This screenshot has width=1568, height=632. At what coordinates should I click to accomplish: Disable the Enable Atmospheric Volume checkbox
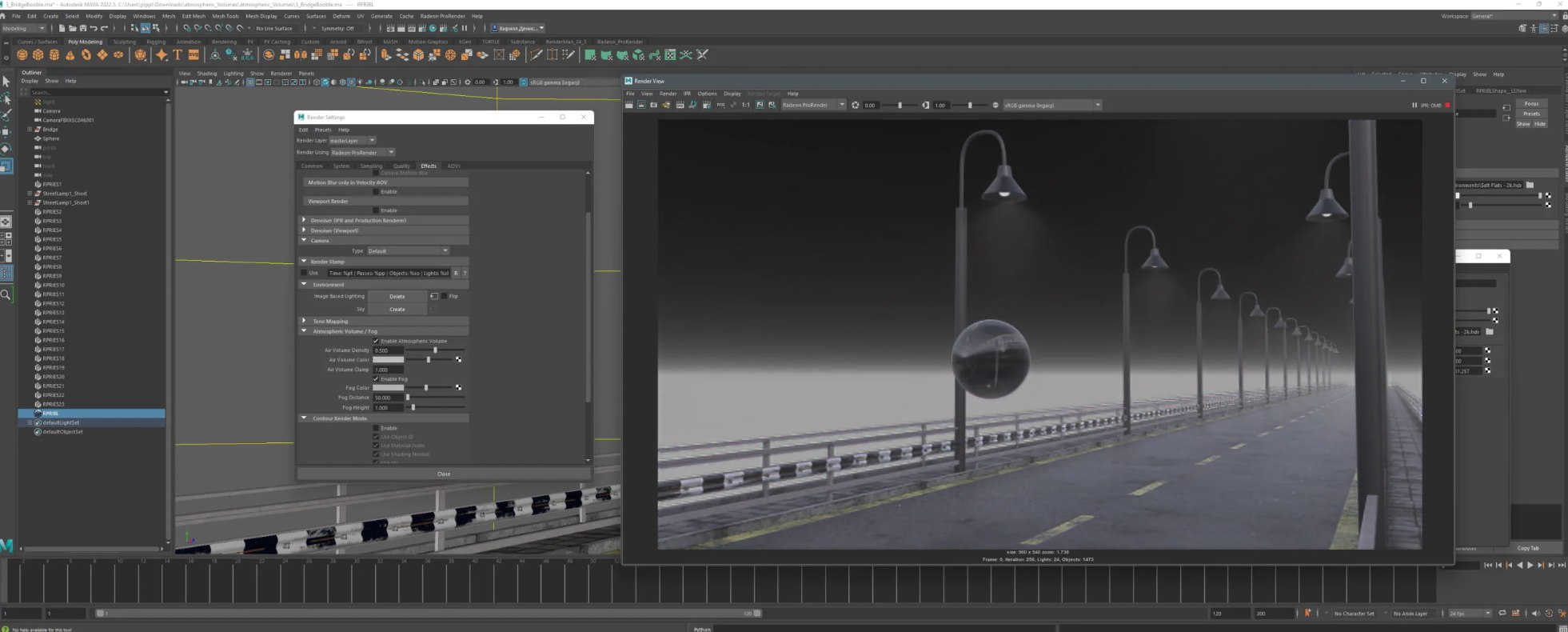(x=376, y=341)
